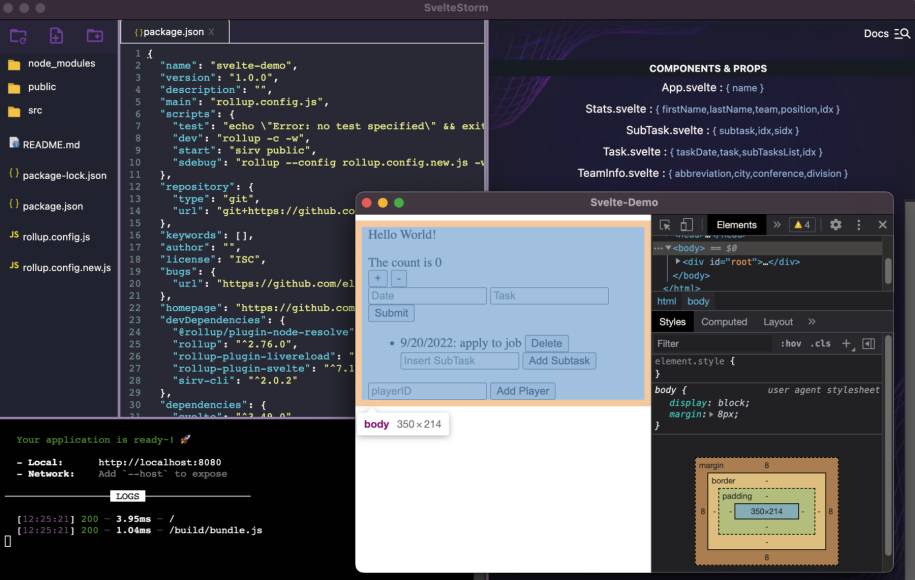The width and height of the screenshot is (915, 580).
Task: Show more DevTools panel tabs chevron
Action: tap(777, 225)
